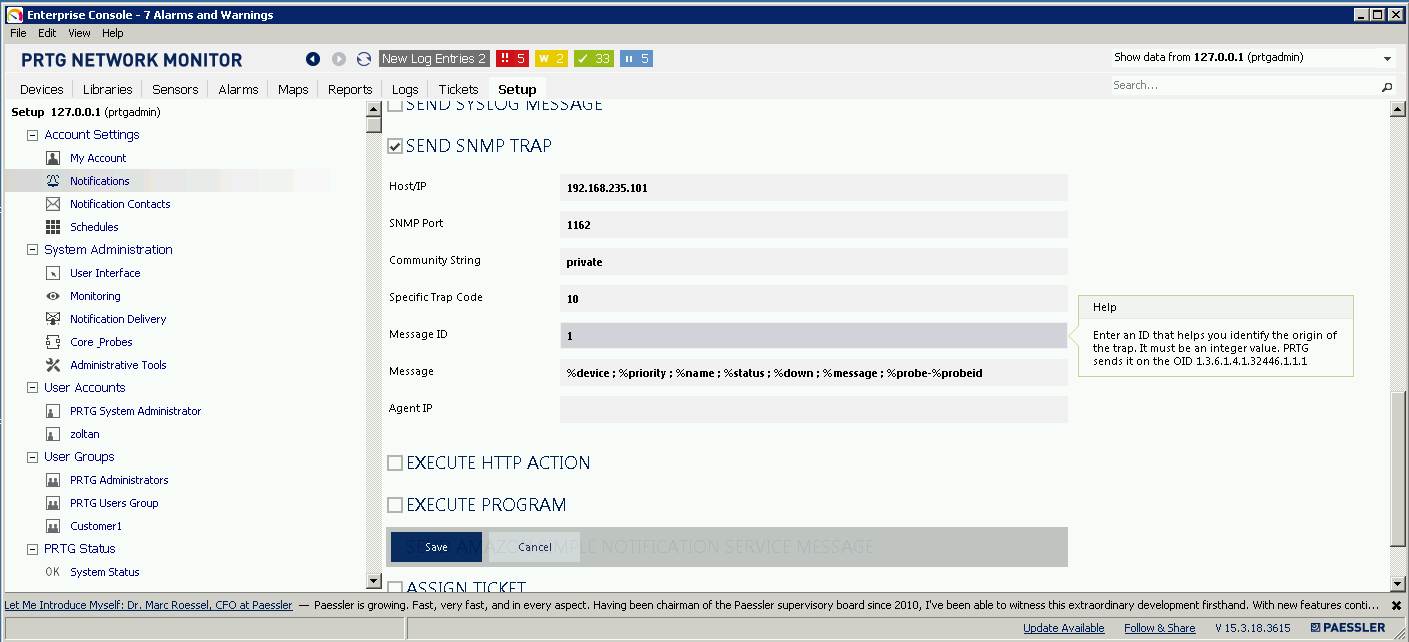Screen dimensions: 1409x642
Task: Click the Host/IP input field
Action: (814, 187)
